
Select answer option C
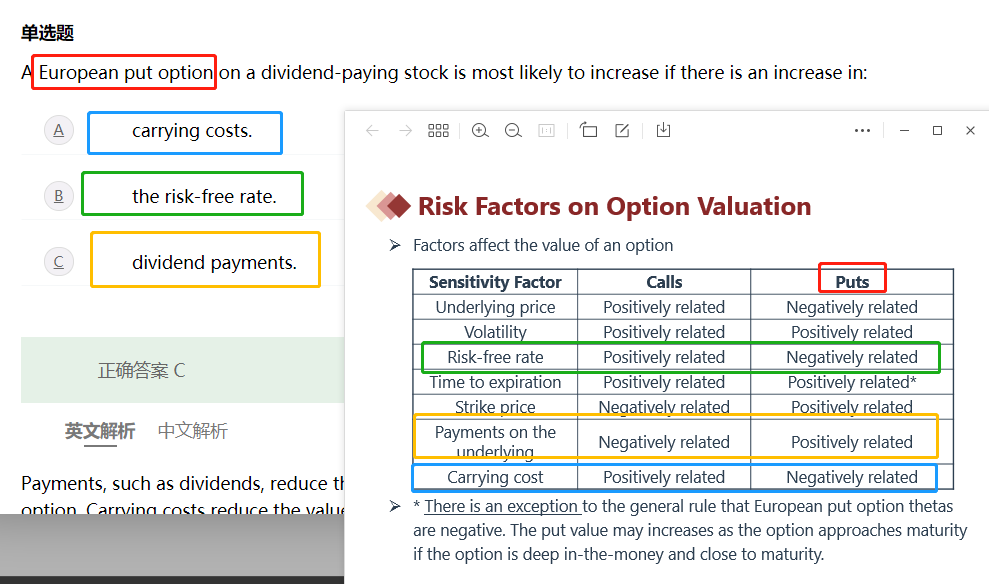[x=59, y=262]
